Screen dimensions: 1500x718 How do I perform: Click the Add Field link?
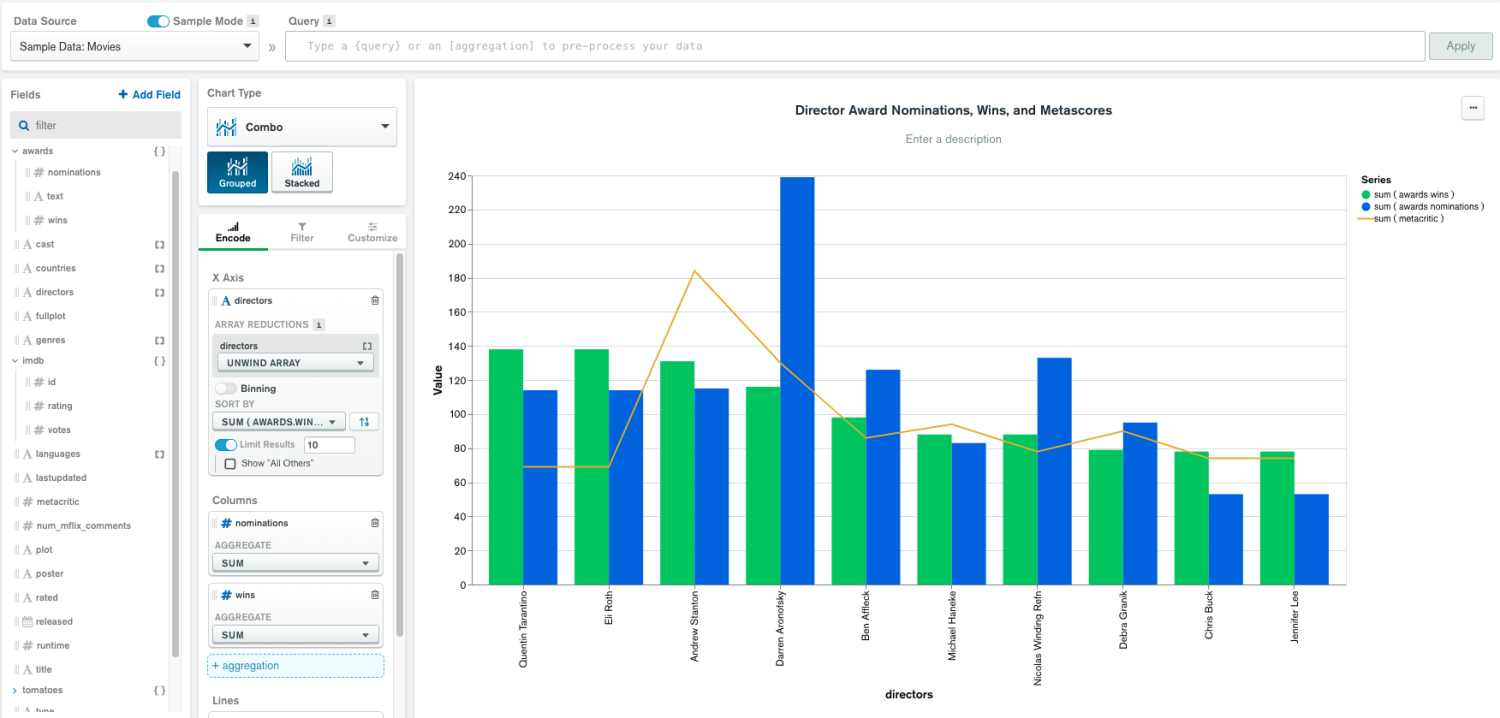[149, 95]
